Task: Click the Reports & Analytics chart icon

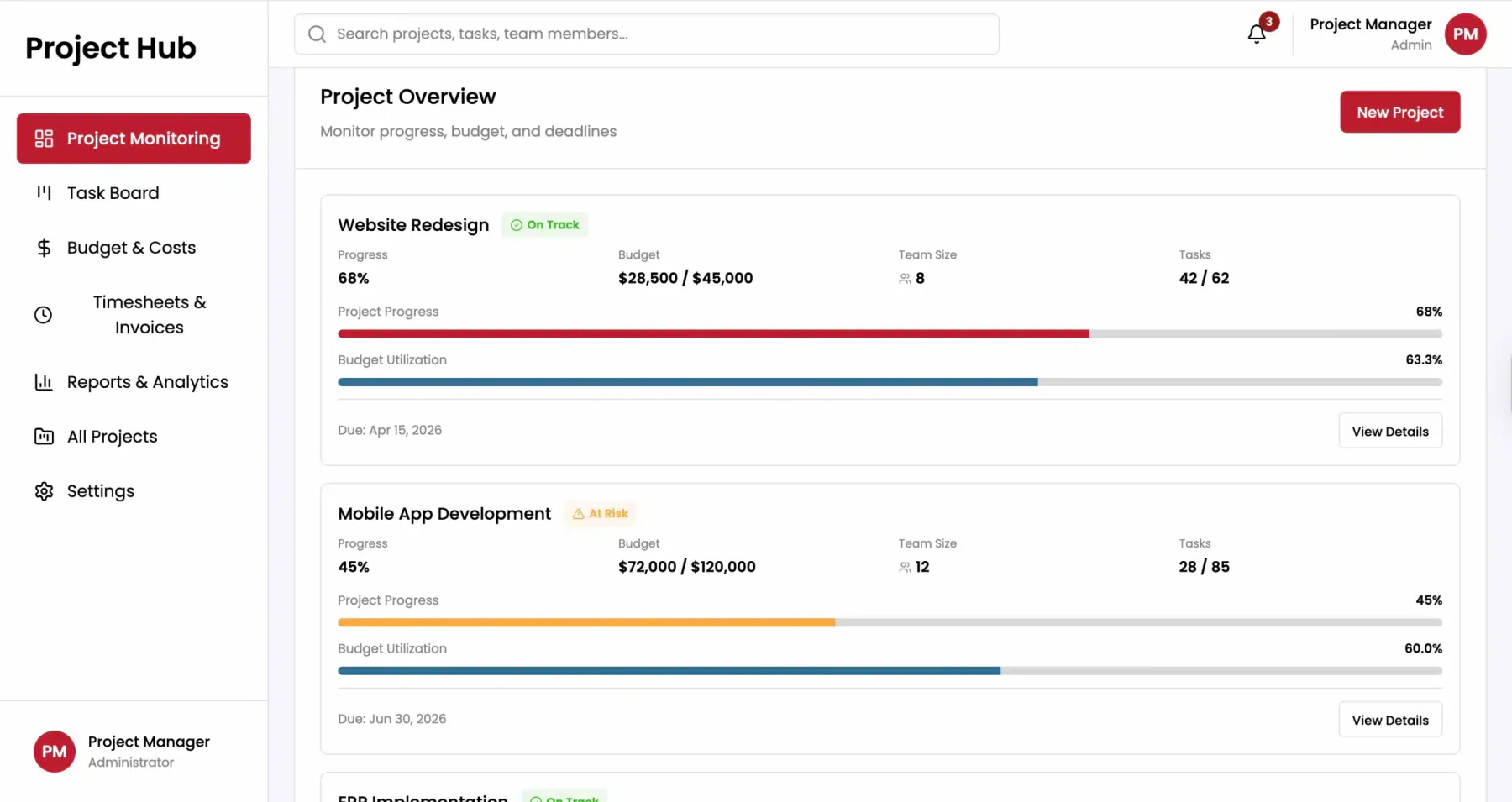Action: click(x=44, y=382)
